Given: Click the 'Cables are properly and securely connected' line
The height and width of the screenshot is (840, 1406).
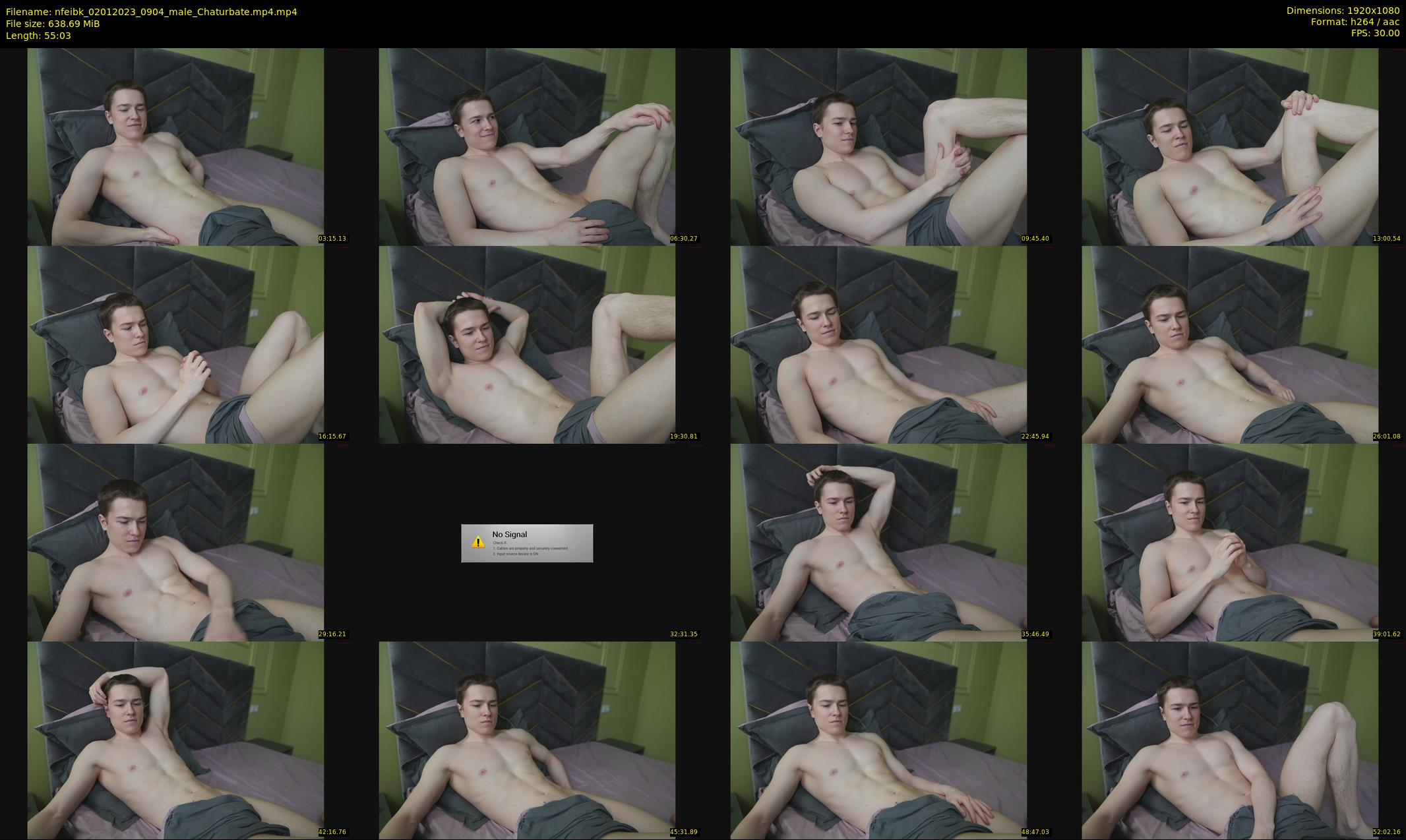Looking at the screenshot, I should (530, 549).
